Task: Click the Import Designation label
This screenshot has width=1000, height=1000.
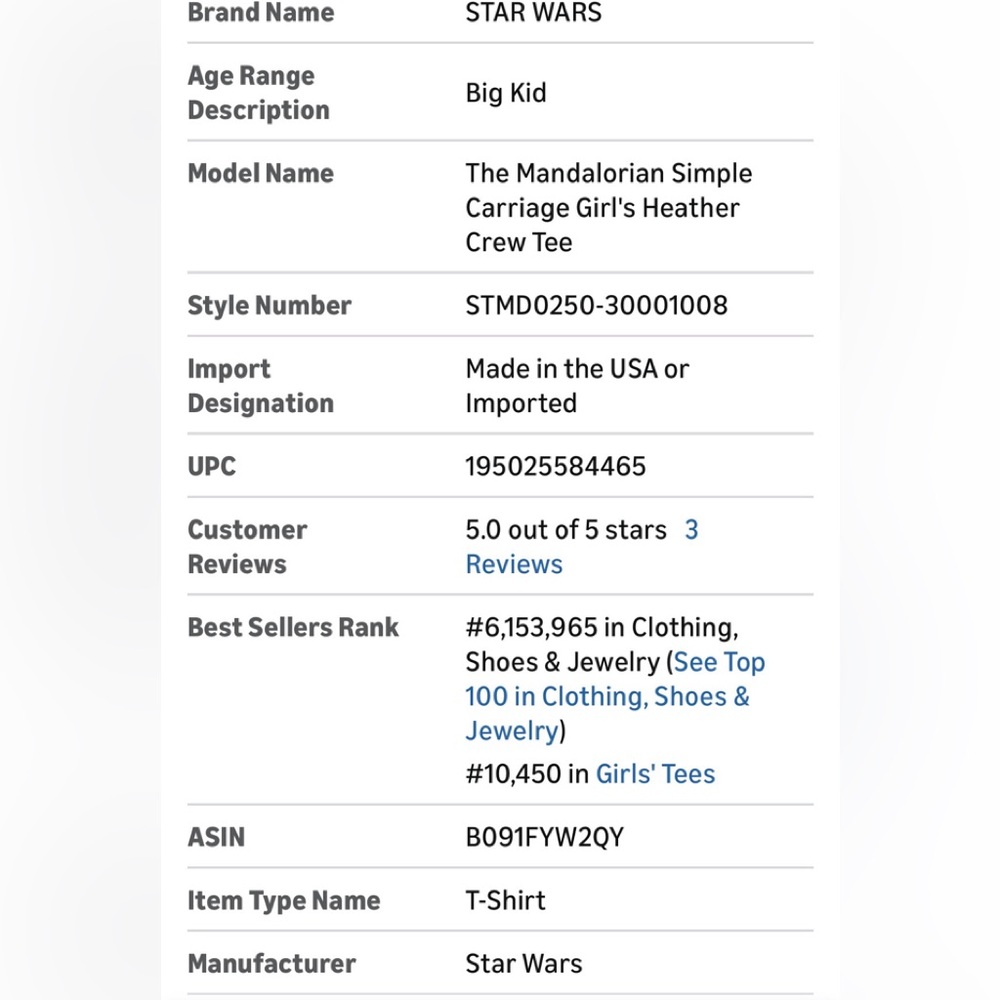Action: click(x=260, y=386)
